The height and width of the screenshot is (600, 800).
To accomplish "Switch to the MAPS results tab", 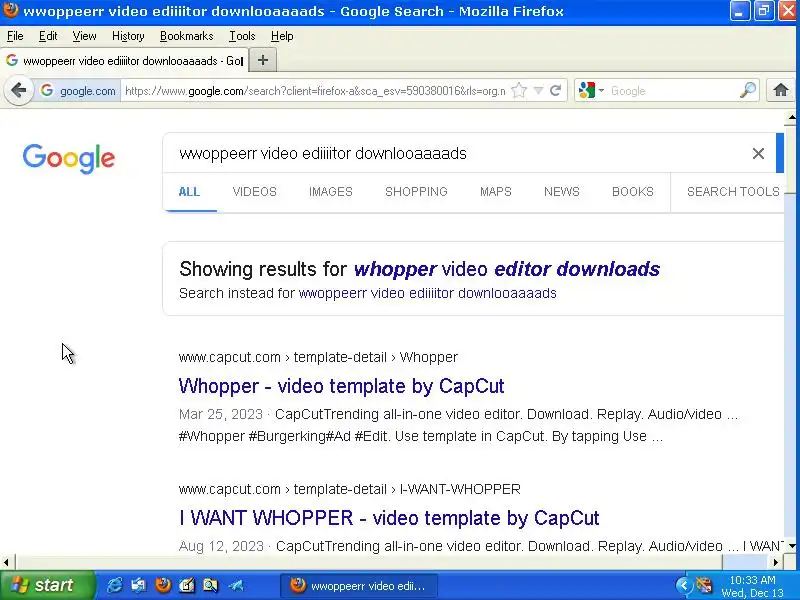I will tap(495, 192).
